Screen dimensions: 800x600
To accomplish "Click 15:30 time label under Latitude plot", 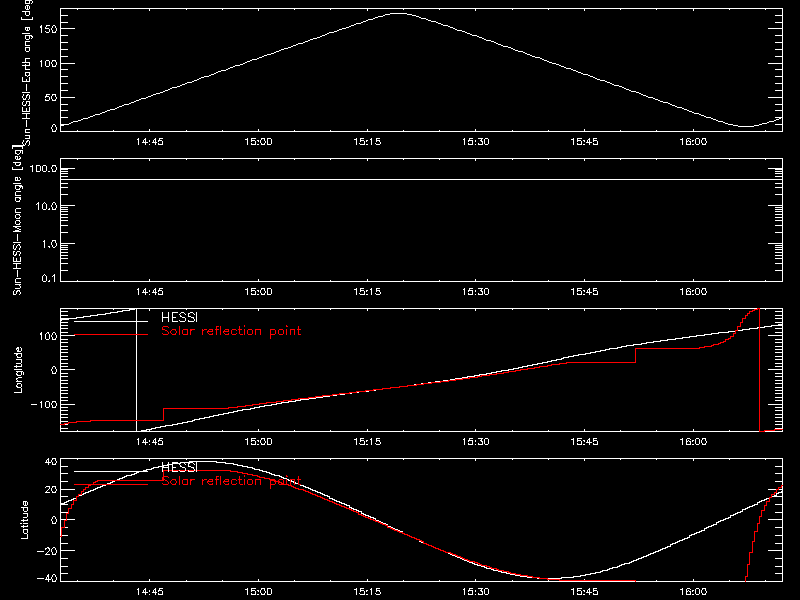I will 476,592.
